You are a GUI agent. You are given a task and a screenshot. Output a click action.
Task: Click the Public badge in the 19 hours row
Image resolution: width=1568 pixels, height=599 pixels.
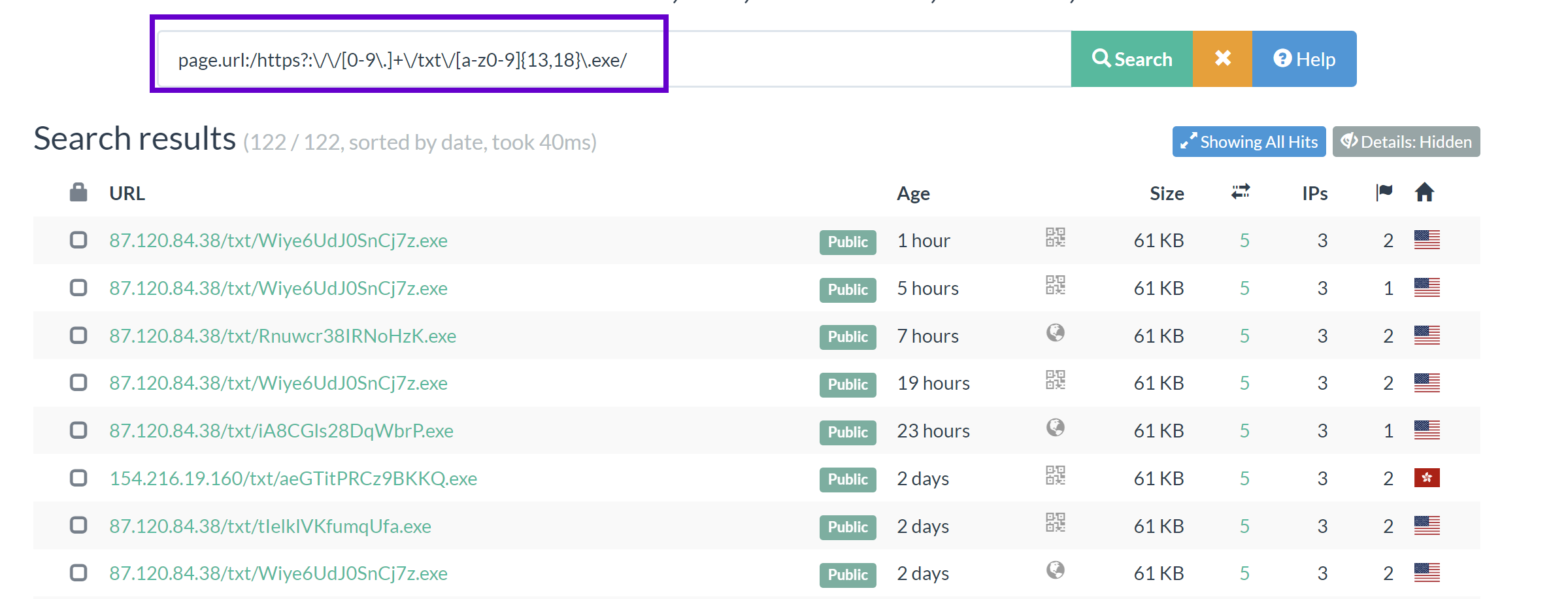848,385
